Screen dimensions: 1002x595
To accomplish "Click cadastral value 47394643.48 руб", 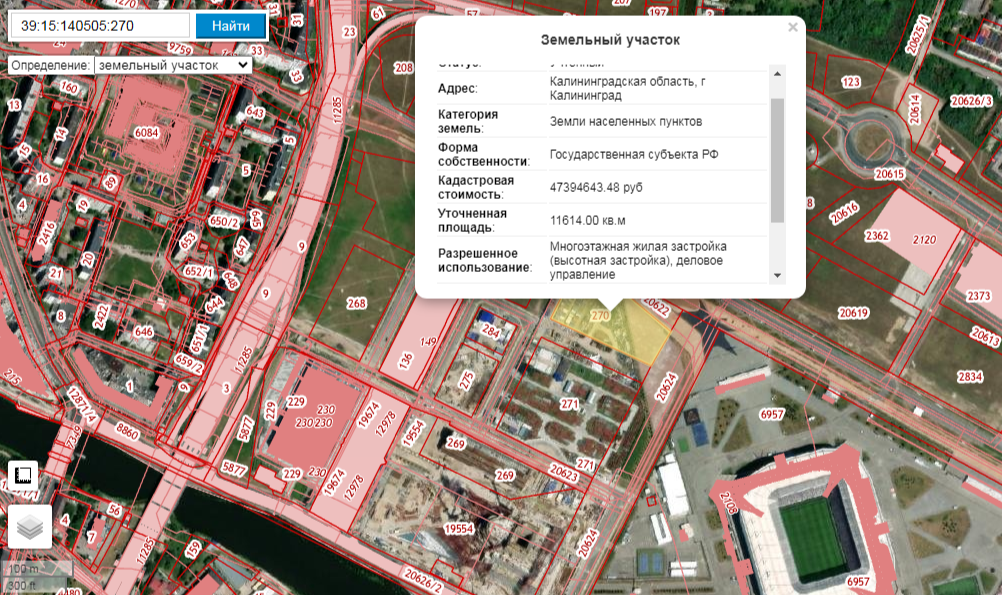I will click(596, 187).
